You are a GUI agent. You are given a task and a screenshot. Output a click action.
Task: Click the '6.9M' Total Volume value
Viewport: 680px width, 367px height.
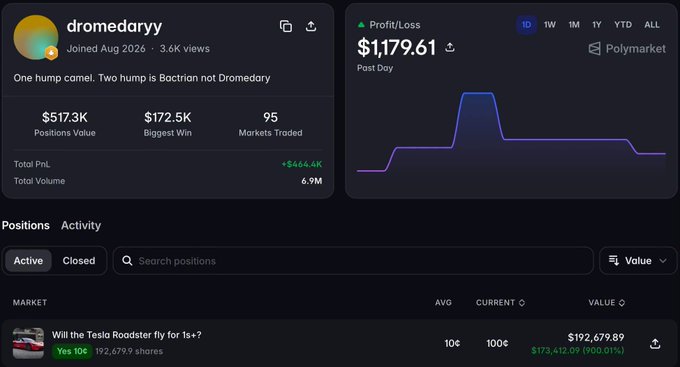pyautogui.click(x=311, y=181)
